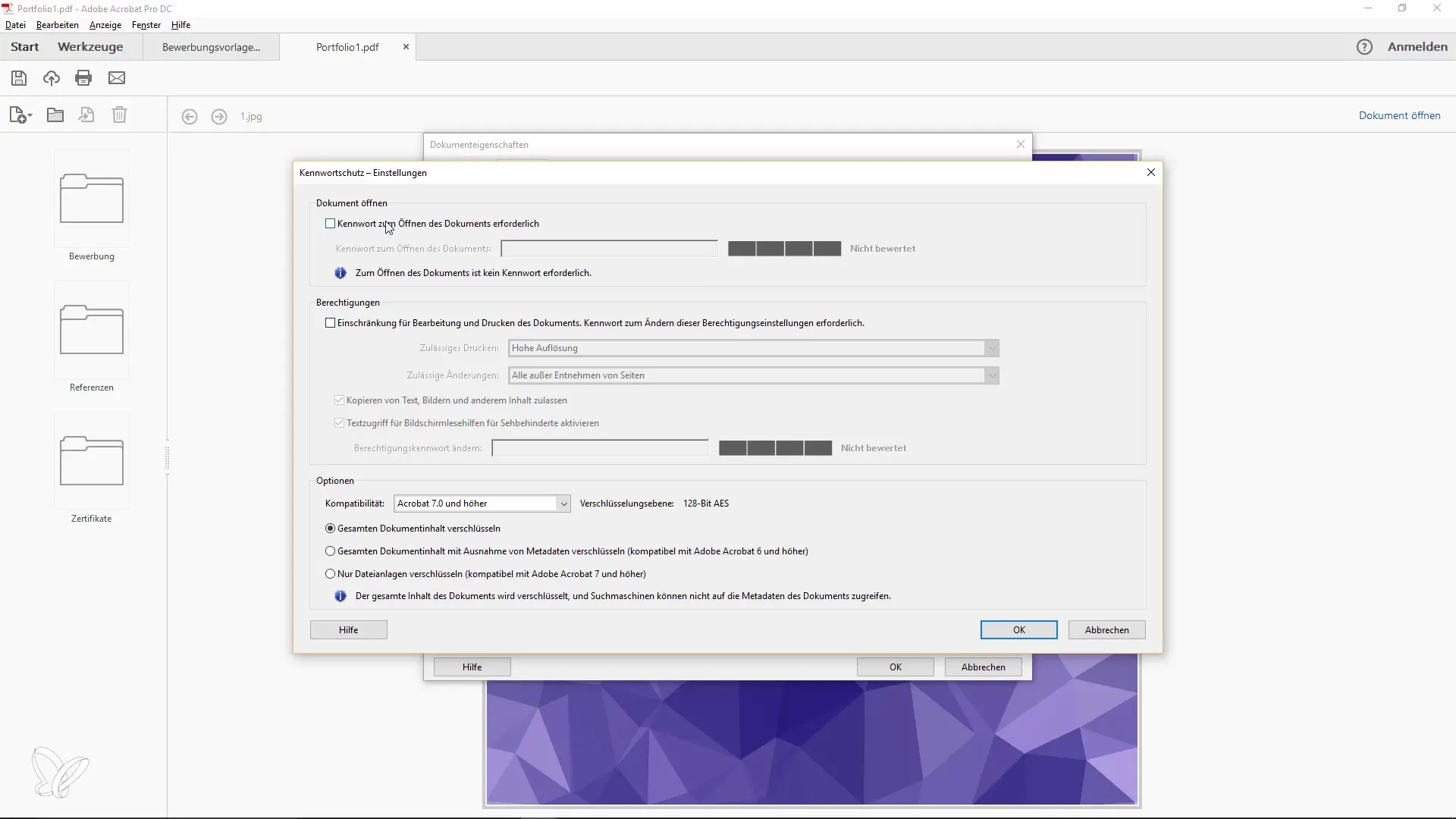Image resolution: width=1456 pixels, height=819 pixels.
Task: Click the no-password-required info icon
Action: point(340,273)
